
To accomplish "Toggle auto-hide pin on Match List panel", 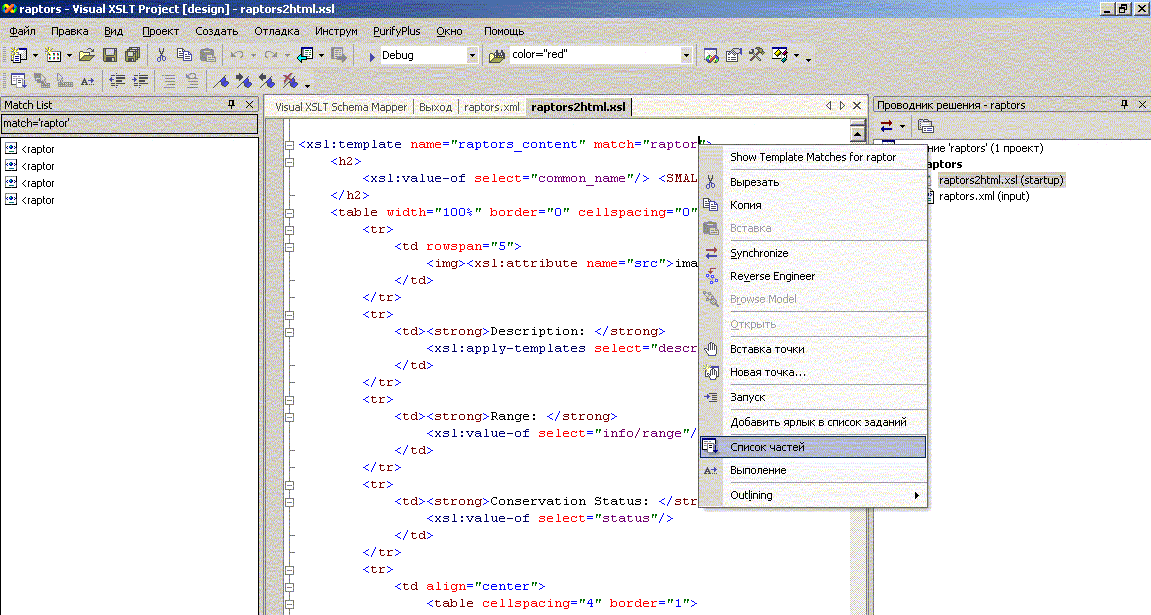I will point(232,104).
